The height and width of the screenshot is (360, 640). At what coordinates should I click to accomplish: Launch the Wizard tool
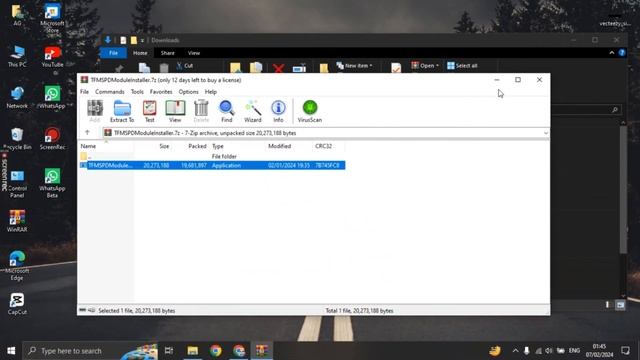click(x=253, y=111)
